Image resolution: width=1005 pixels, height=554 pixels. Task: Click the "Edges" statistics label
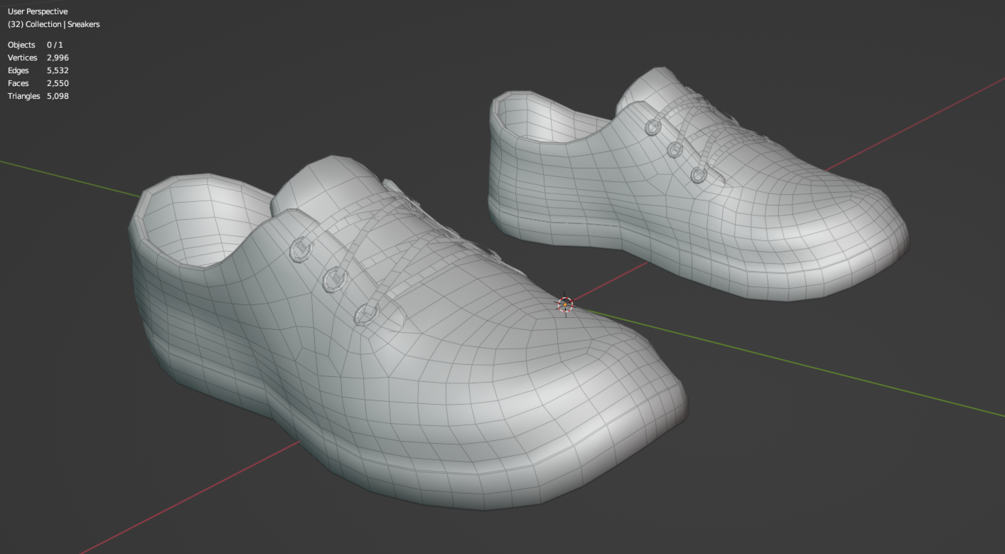(19, 71)
